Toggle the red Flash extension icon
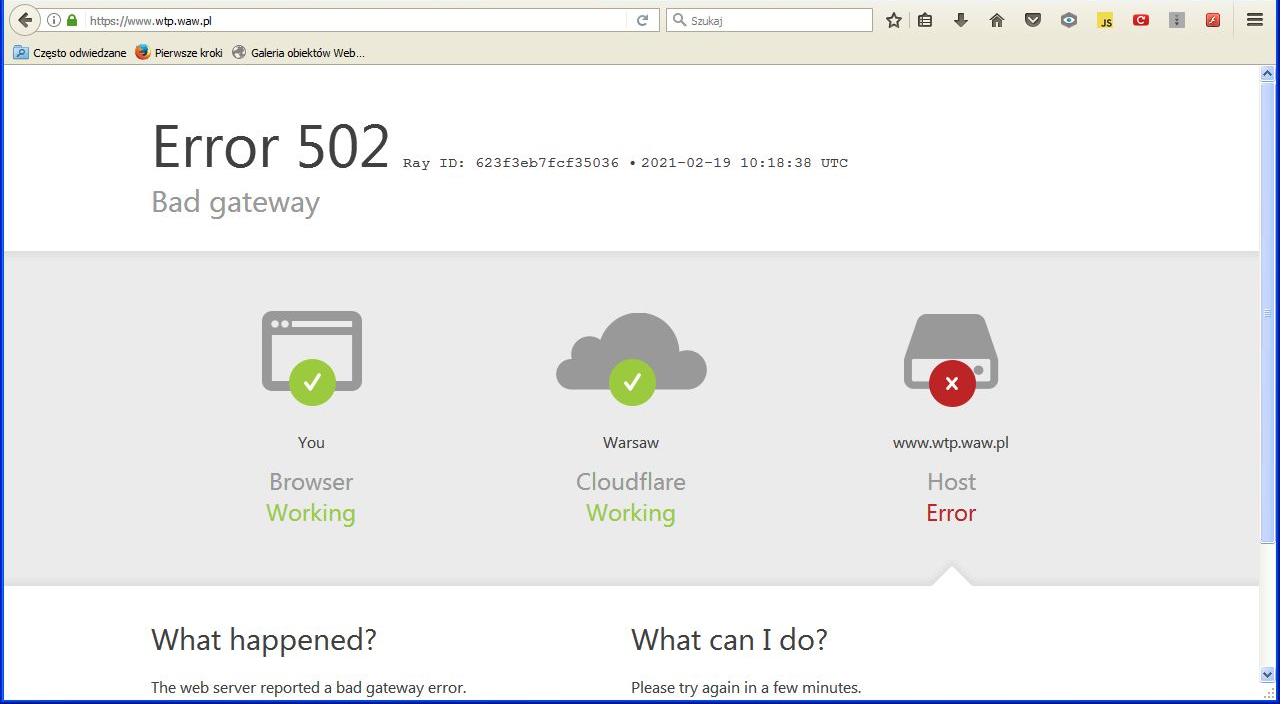Screen dimensions: 1281x704 click(1213, 20)
